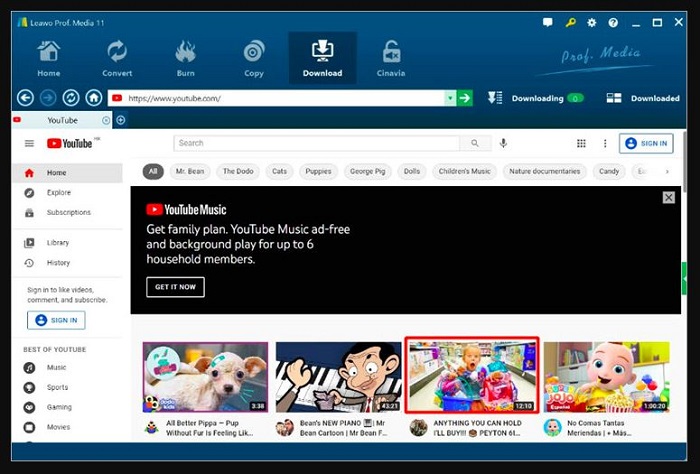
Task: Click SIGN IN button in sidebar
Action: (56, 320)
